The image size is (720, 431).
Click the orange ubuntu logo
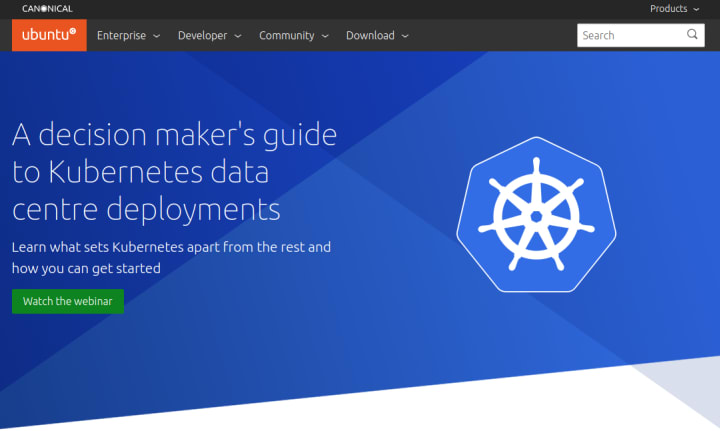49,35
